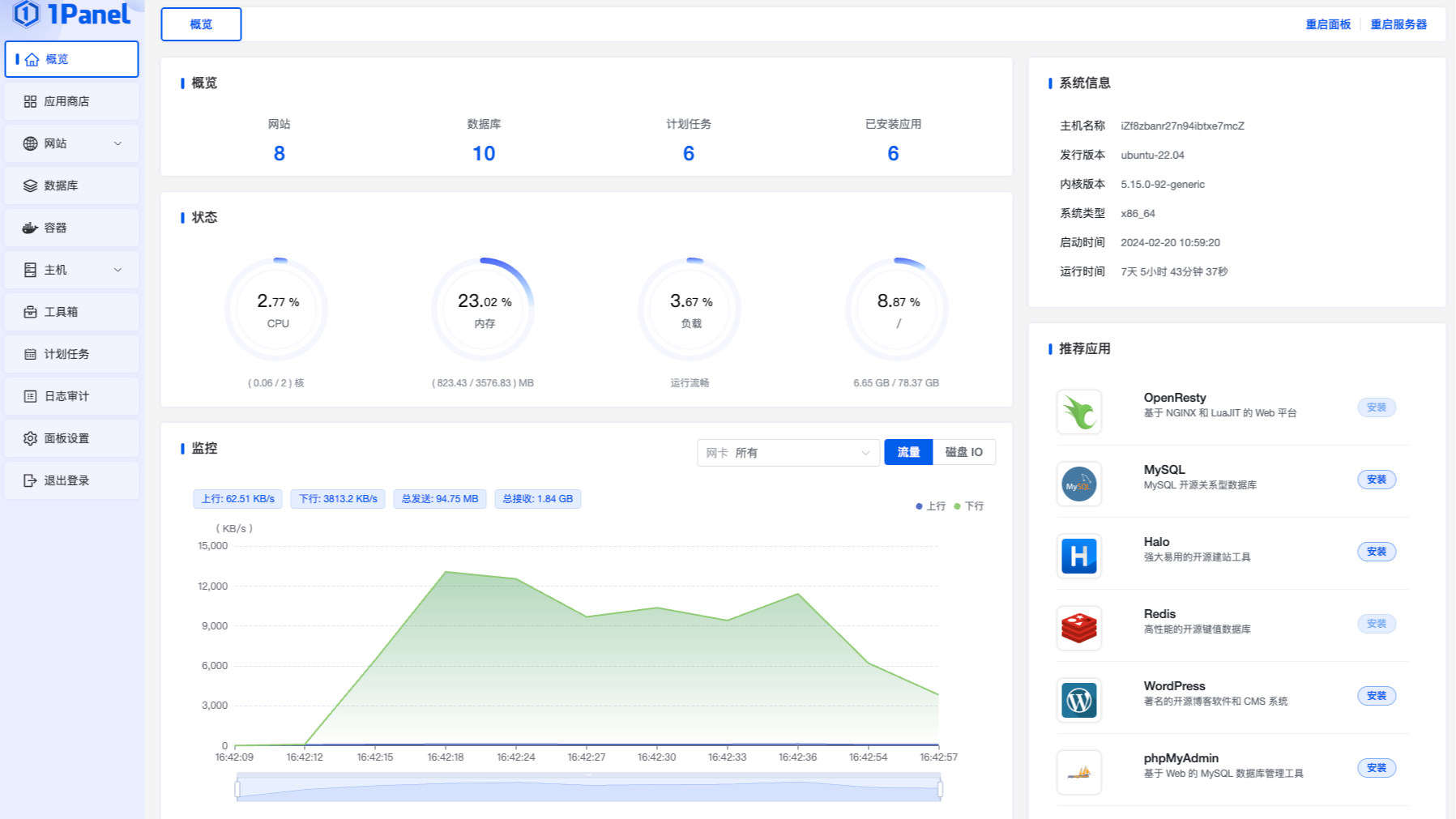Click the 总接收: 1.84 GB tag
Image resolution: width=1456 pixels, height=819 pixels.
538,499
